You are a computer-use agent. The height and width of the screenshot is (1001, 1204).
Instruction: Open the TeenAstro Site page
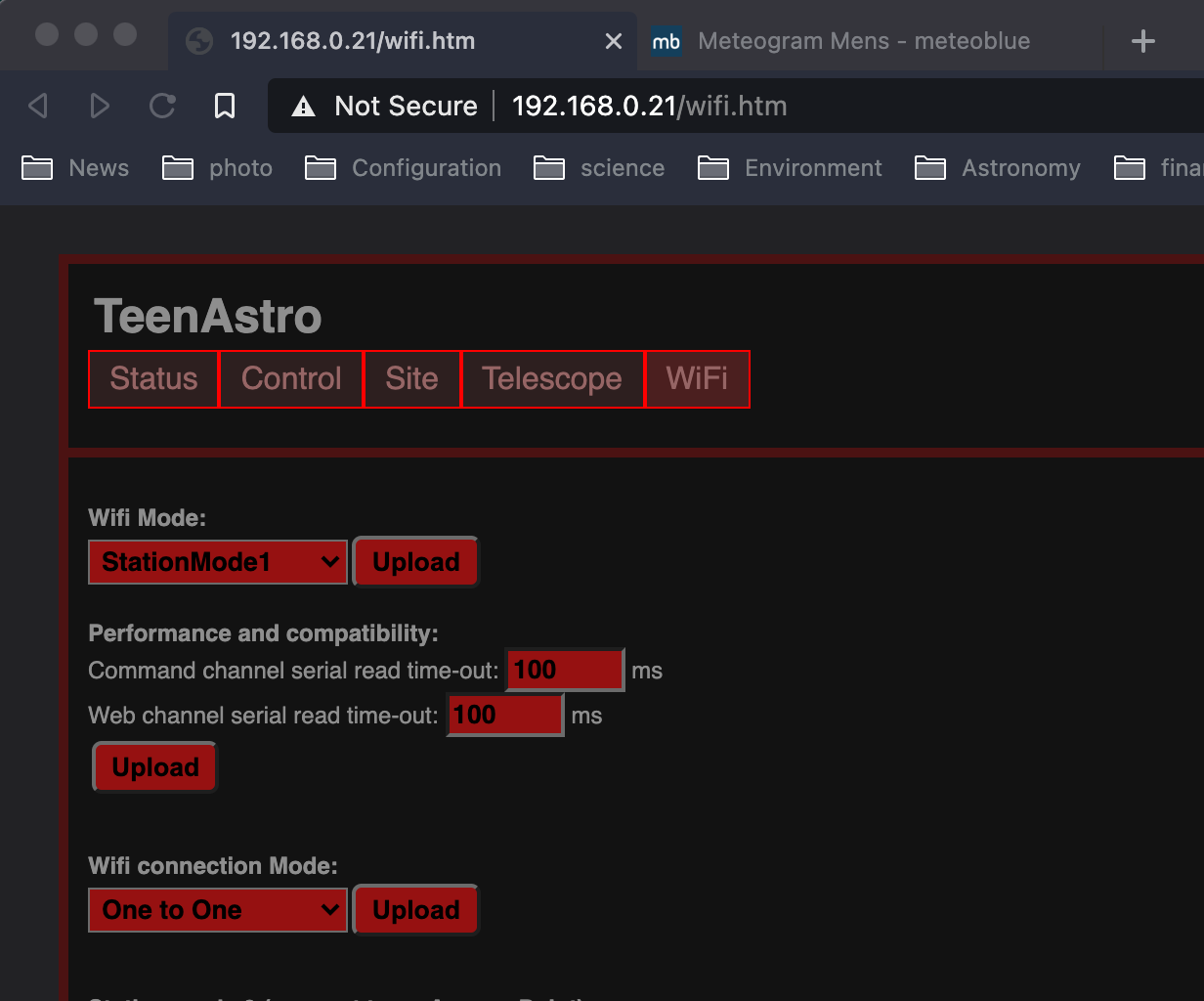pyautogui.click(x=411, y=378)
